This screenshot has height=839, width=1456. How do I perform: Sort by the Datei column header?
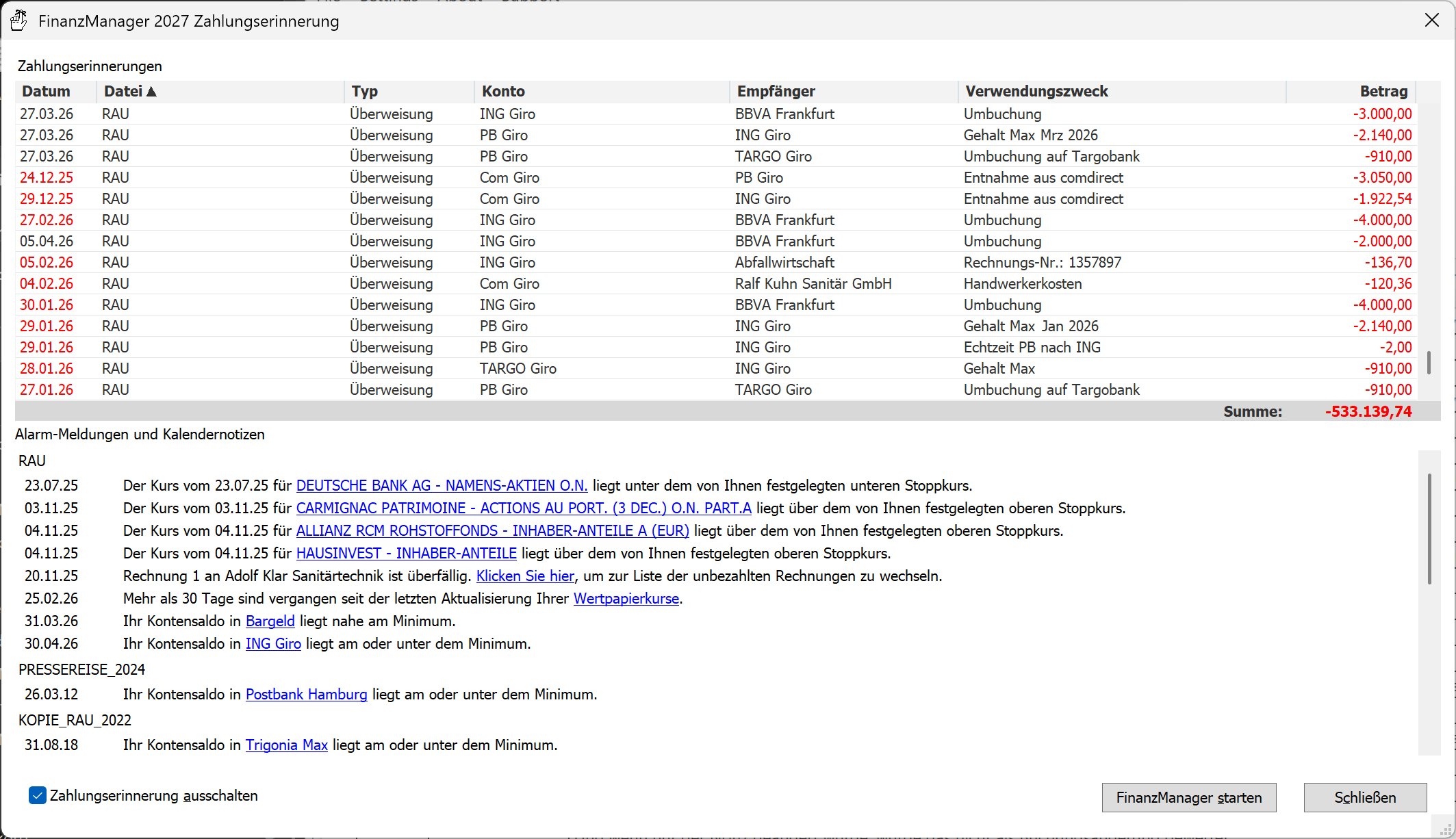point(220,92)
